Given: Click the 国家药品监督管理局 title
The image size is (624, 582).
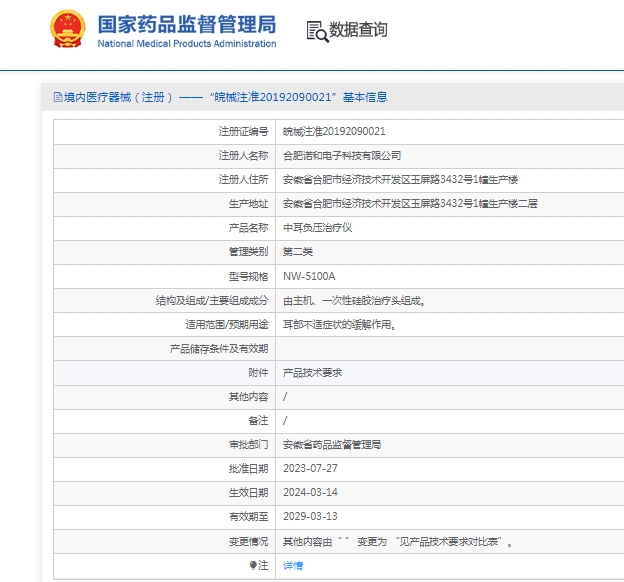Looking at the screenshot, I should tap(187, 24).
